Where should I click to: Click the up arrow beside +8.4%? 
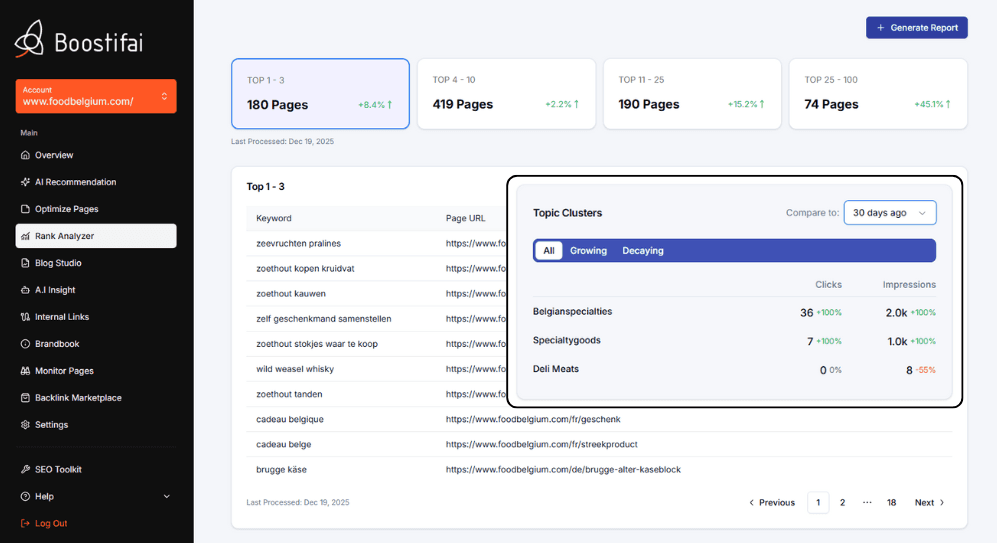click(390, 104)
